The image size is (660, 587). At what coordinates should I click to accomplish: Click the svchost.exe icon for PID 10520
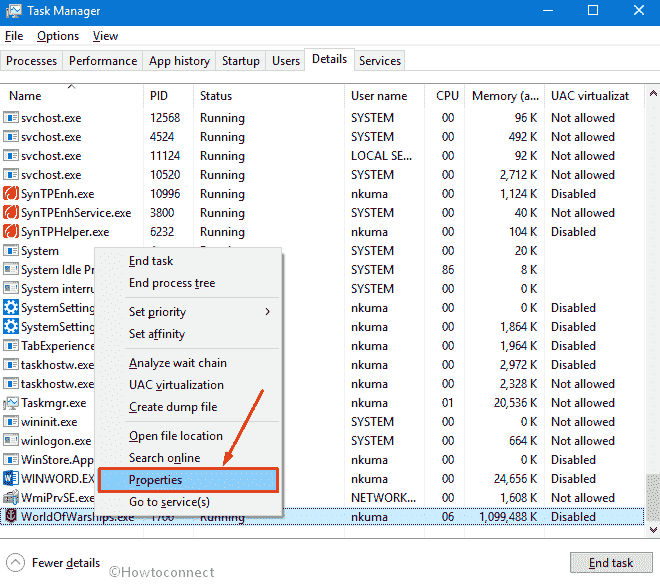pos(11,175)
